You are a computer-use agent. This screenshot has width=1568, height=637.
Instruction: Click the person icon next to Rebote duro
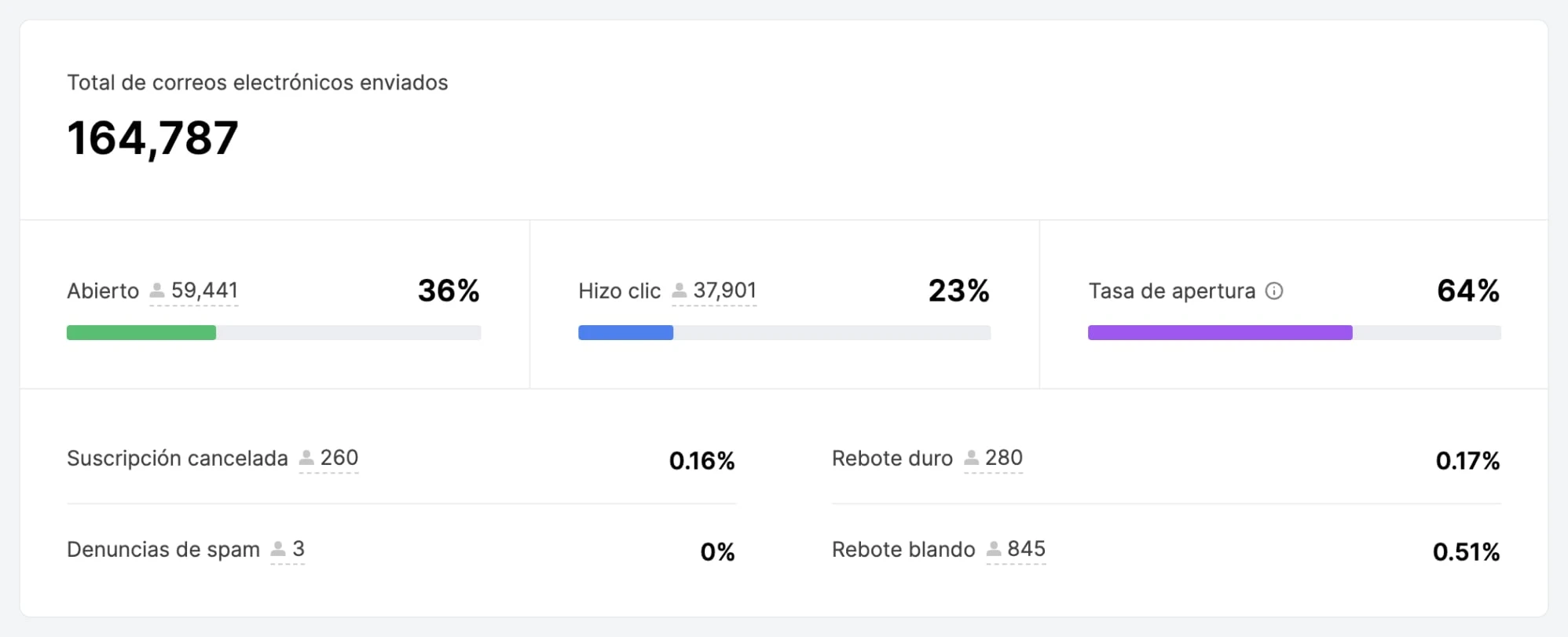(x=972, y=457)
